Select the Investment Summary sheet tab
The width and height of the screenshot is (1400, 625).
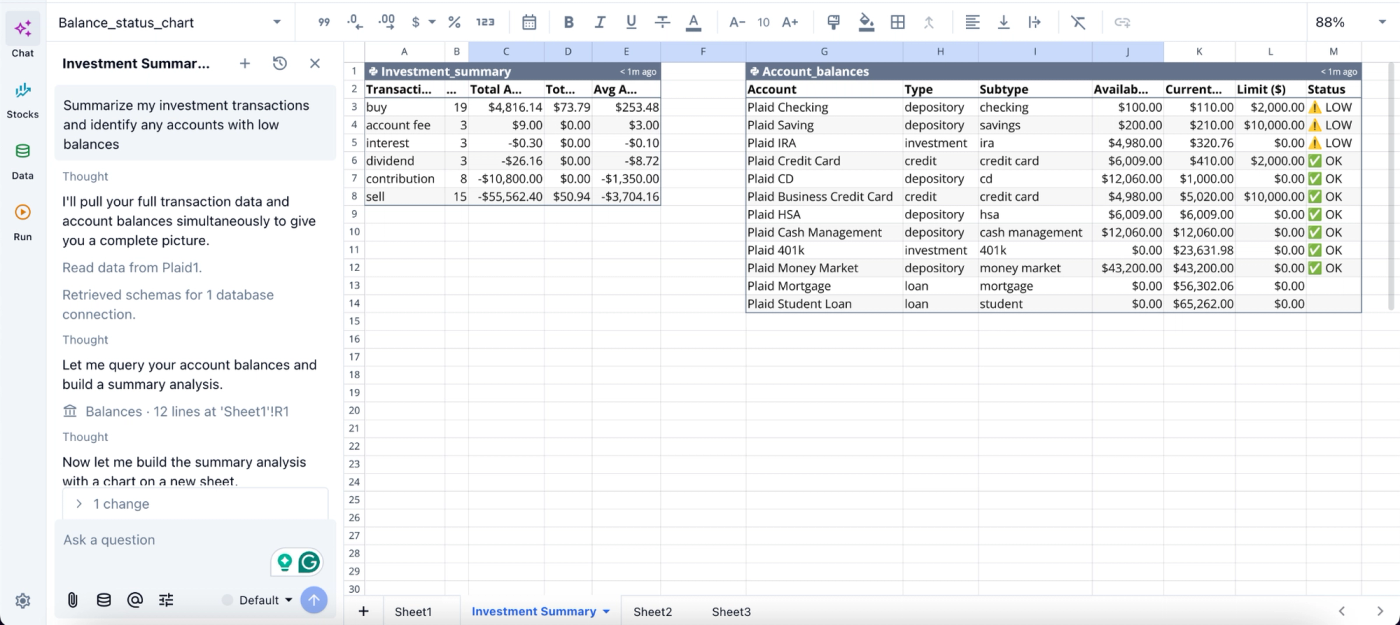pos(533,611)
